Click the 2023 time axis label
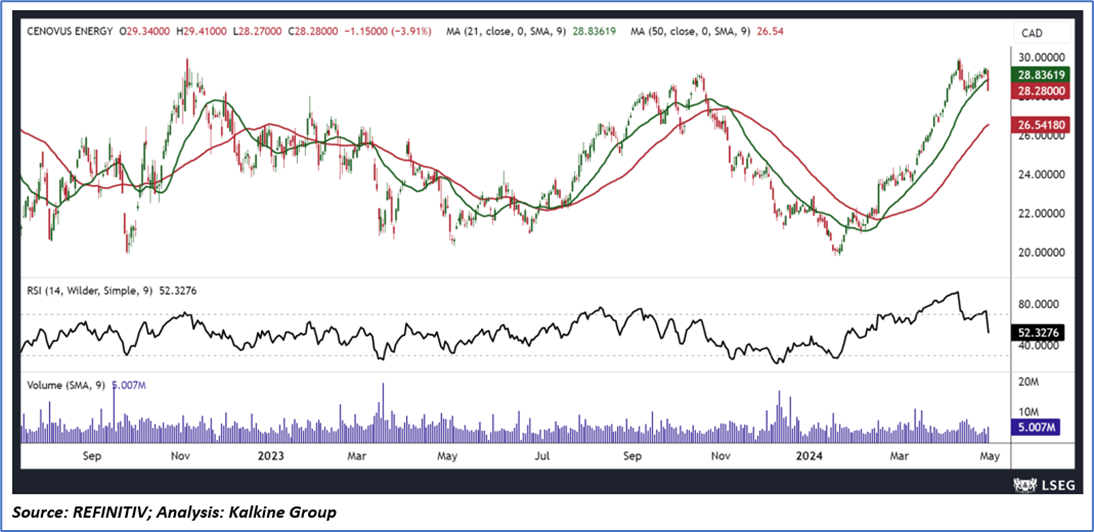 click(270, 456)
